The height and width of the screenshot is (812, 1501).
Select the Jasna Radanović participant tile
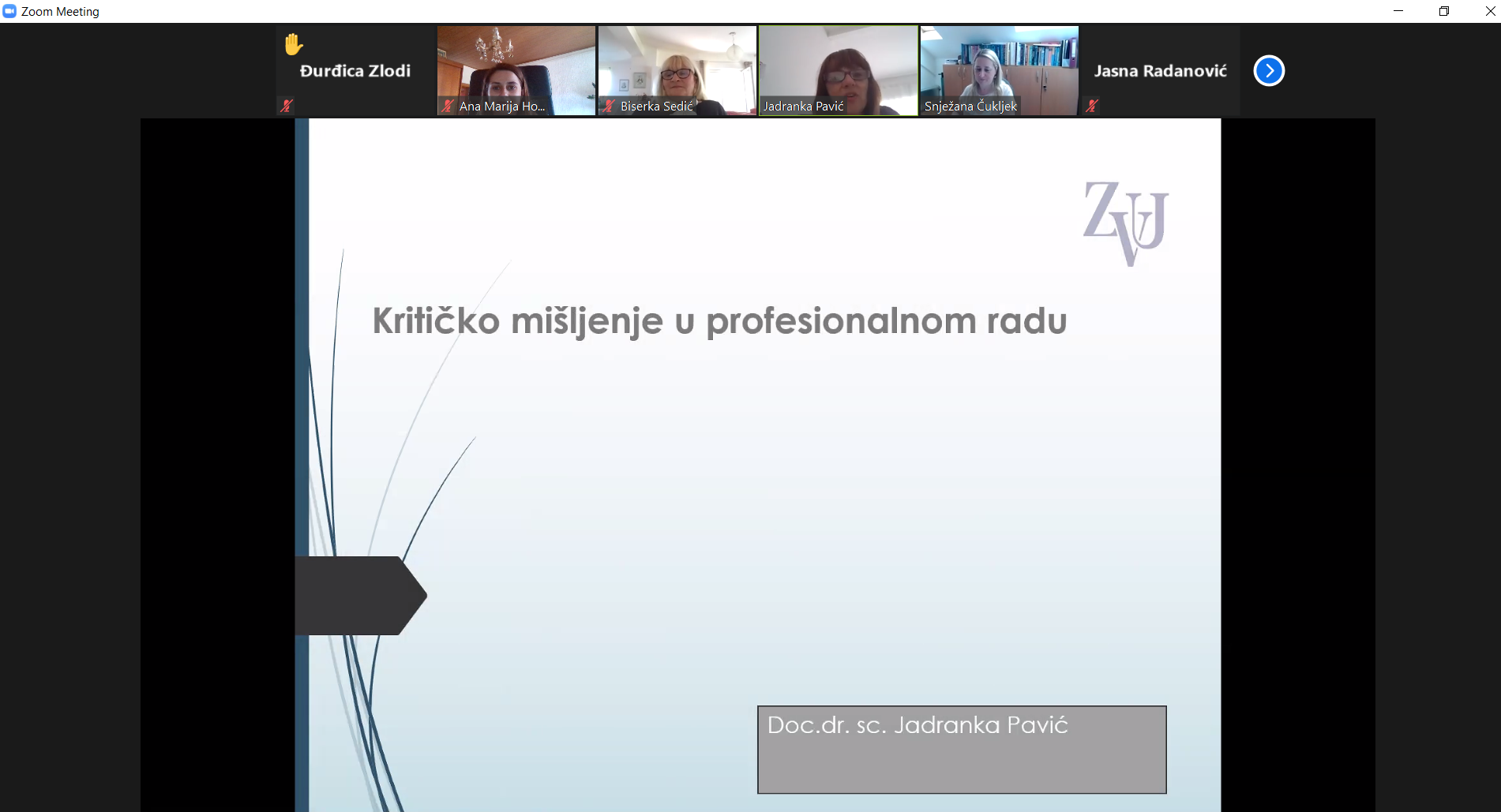[x=1161, y=70]
